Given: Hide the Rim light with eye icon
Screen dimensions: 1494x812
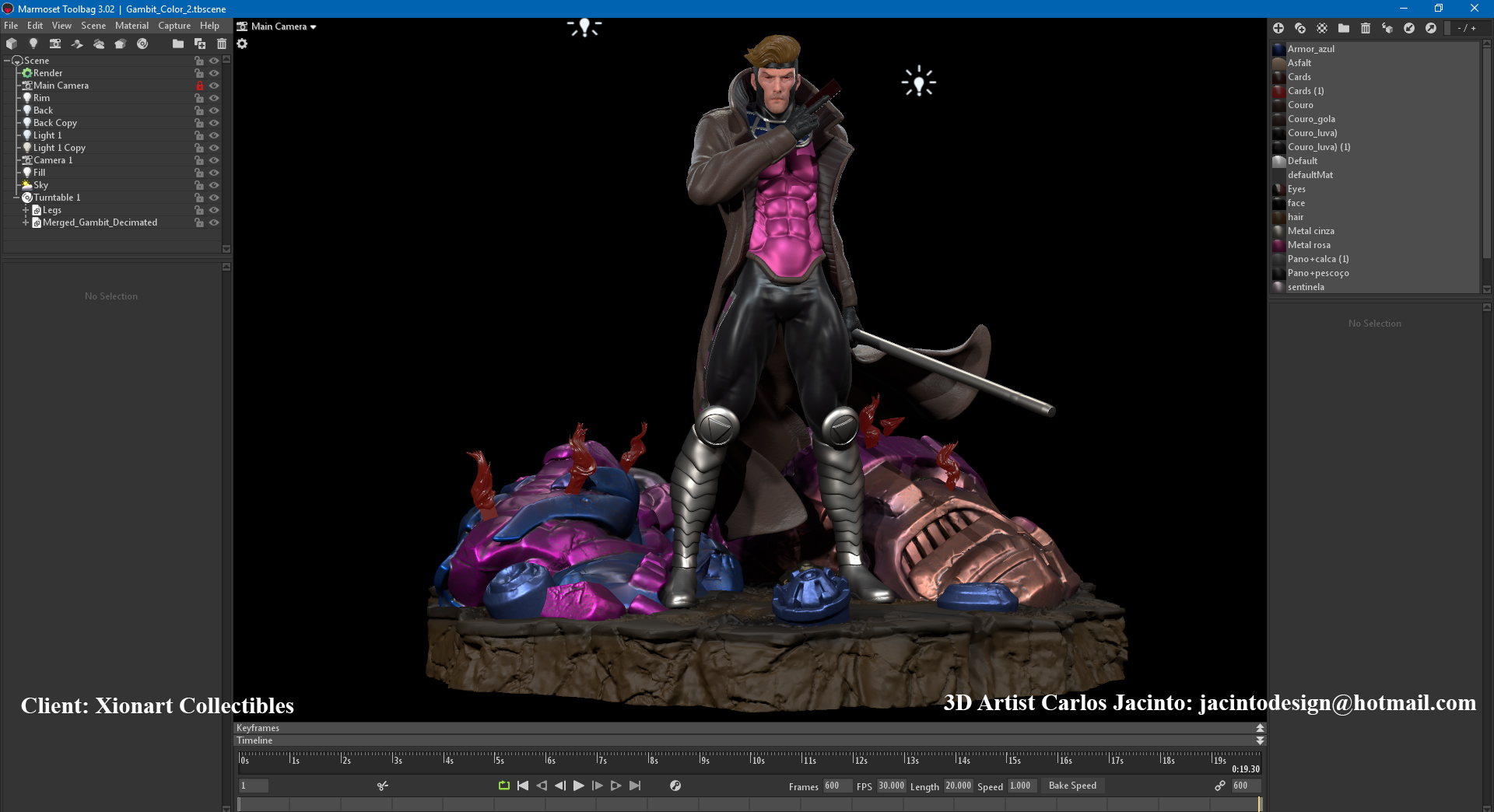Looking at the screenshot, I should pos(214,98).
